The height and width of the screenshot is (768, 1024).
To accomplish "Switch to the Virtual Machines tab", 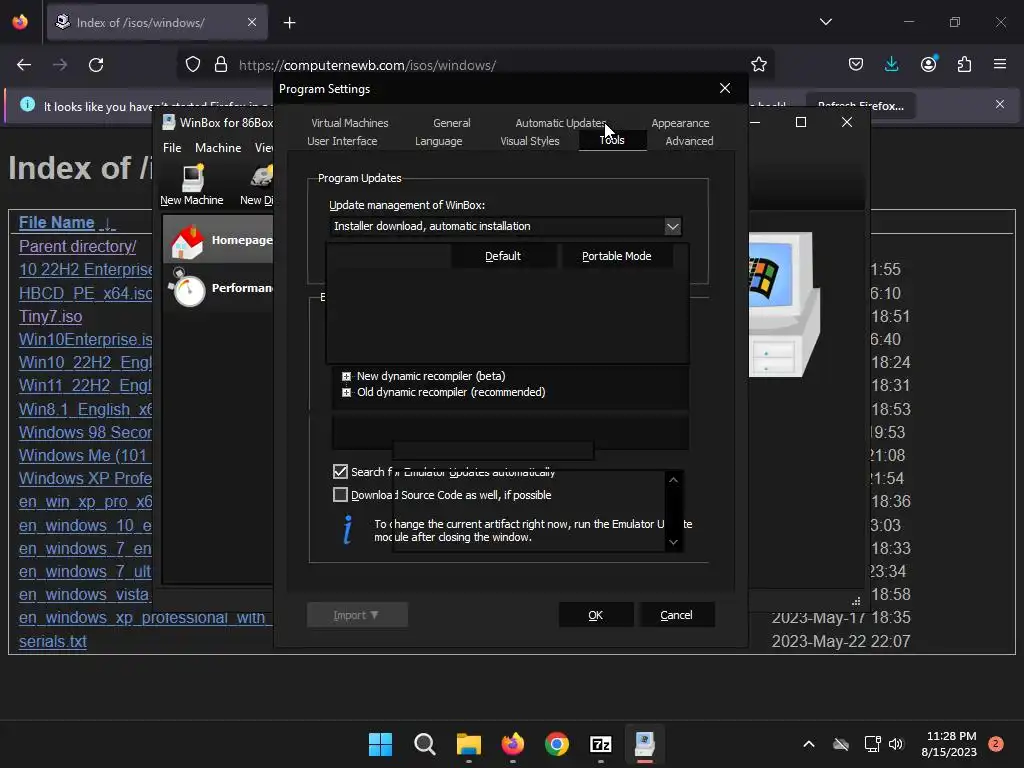I will 349,123.
